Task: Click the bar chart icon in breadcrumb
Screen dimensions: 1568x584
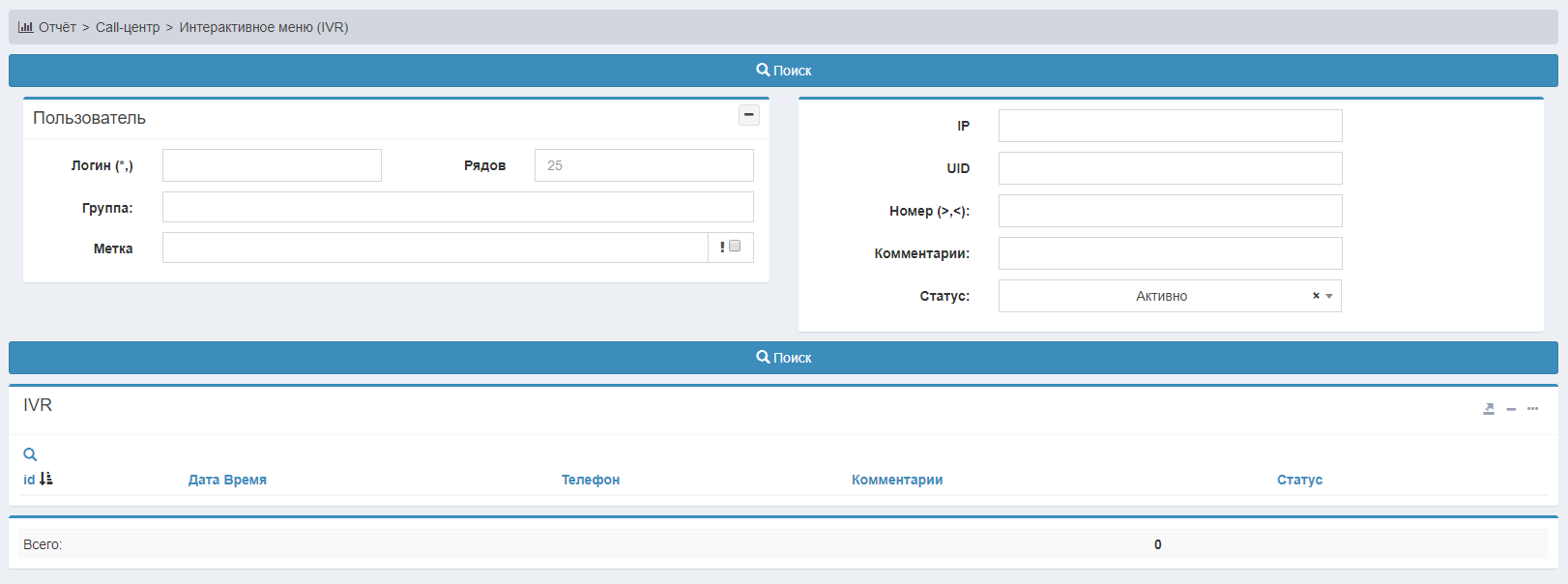Action: [25, 27]
